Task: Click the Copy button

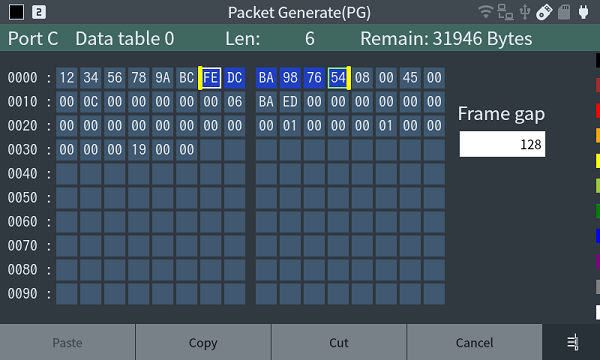Action: [x=203, y=342]
